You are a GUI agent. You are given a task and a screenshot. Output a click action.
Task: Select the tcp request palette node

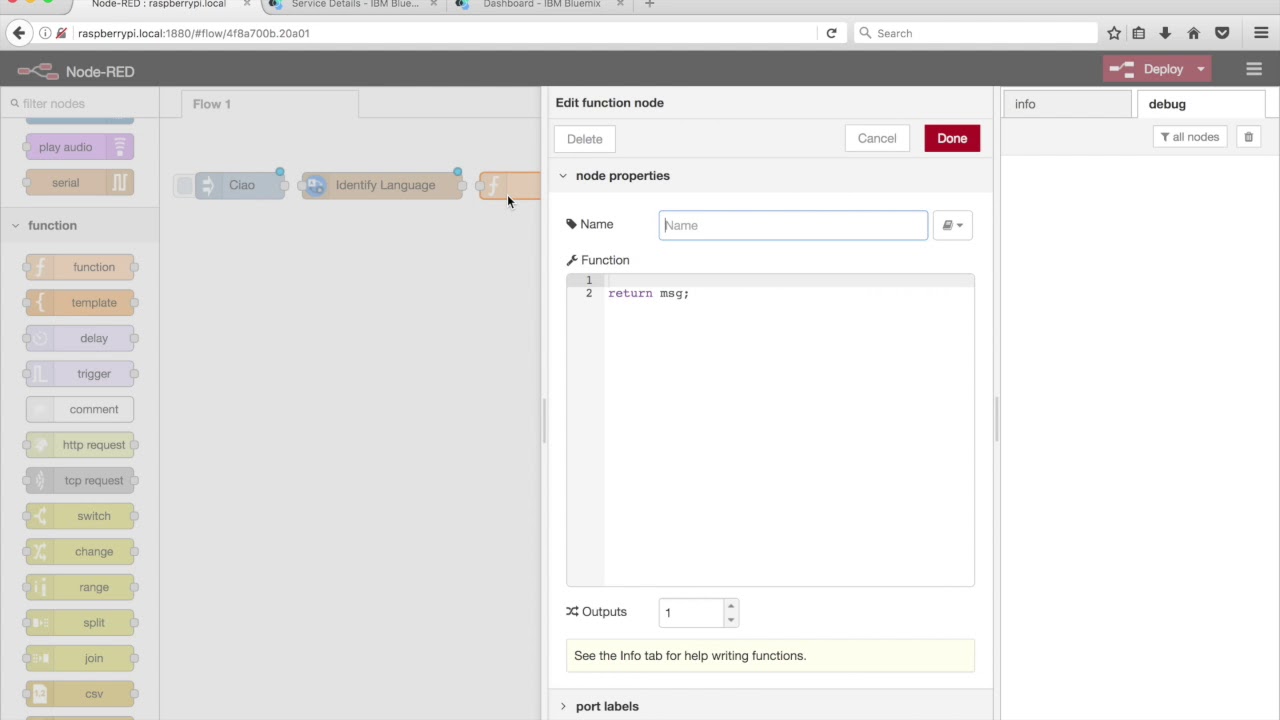[x=80, y=480]
